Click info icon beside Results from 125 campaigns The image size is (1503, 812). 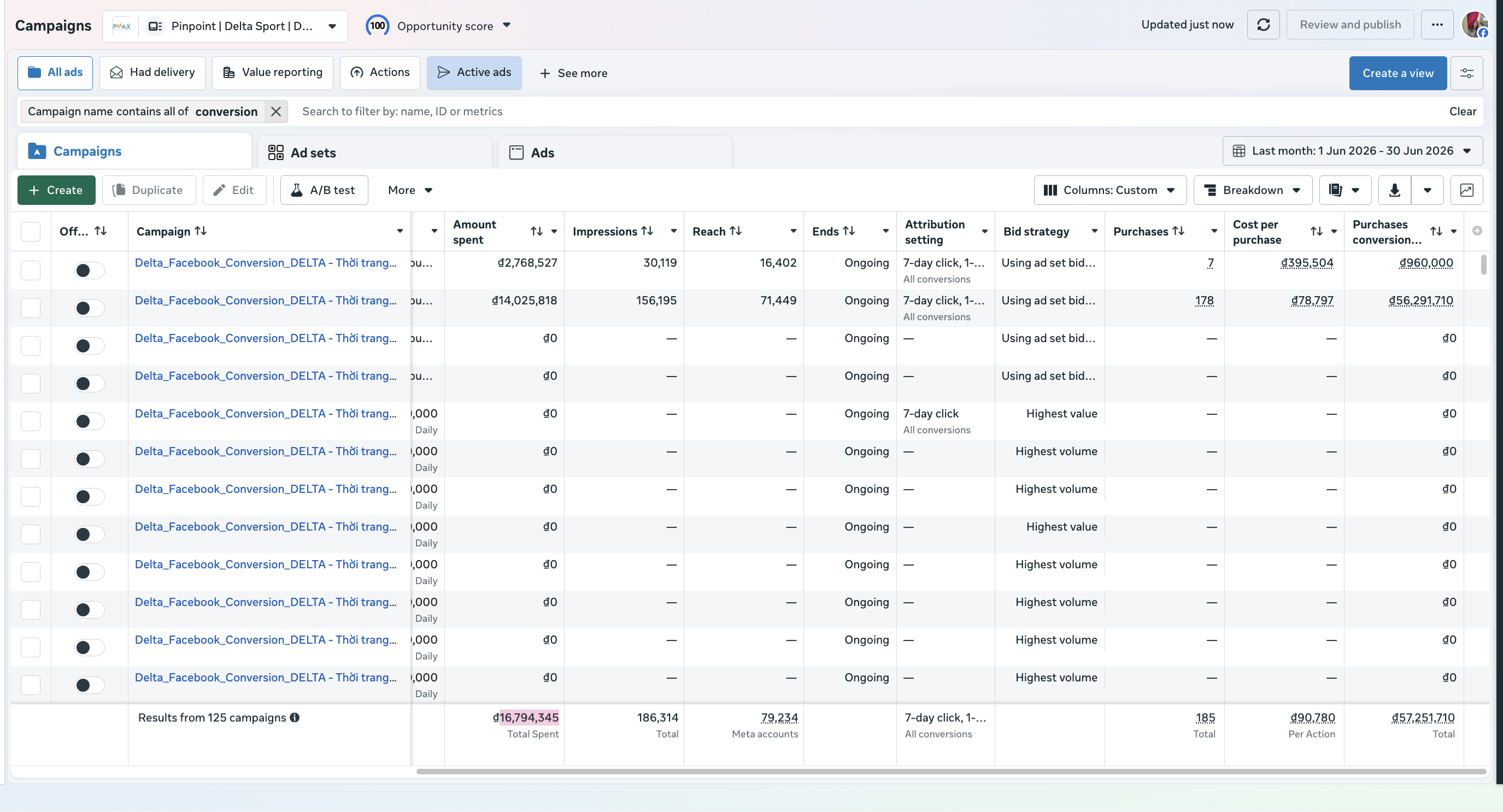tap(295, 717)
